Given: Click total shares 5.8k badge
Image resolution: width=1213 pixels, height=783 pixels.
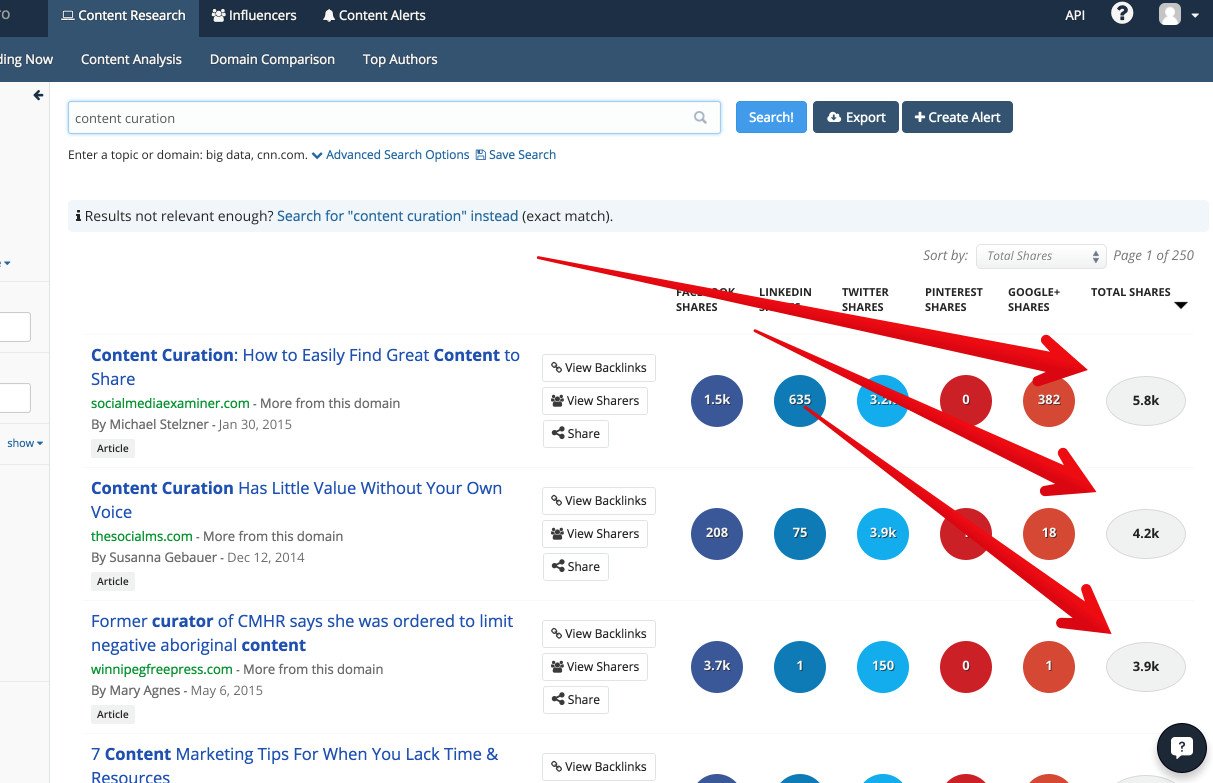Looking at the screenshot, I should click(1146, 400).
